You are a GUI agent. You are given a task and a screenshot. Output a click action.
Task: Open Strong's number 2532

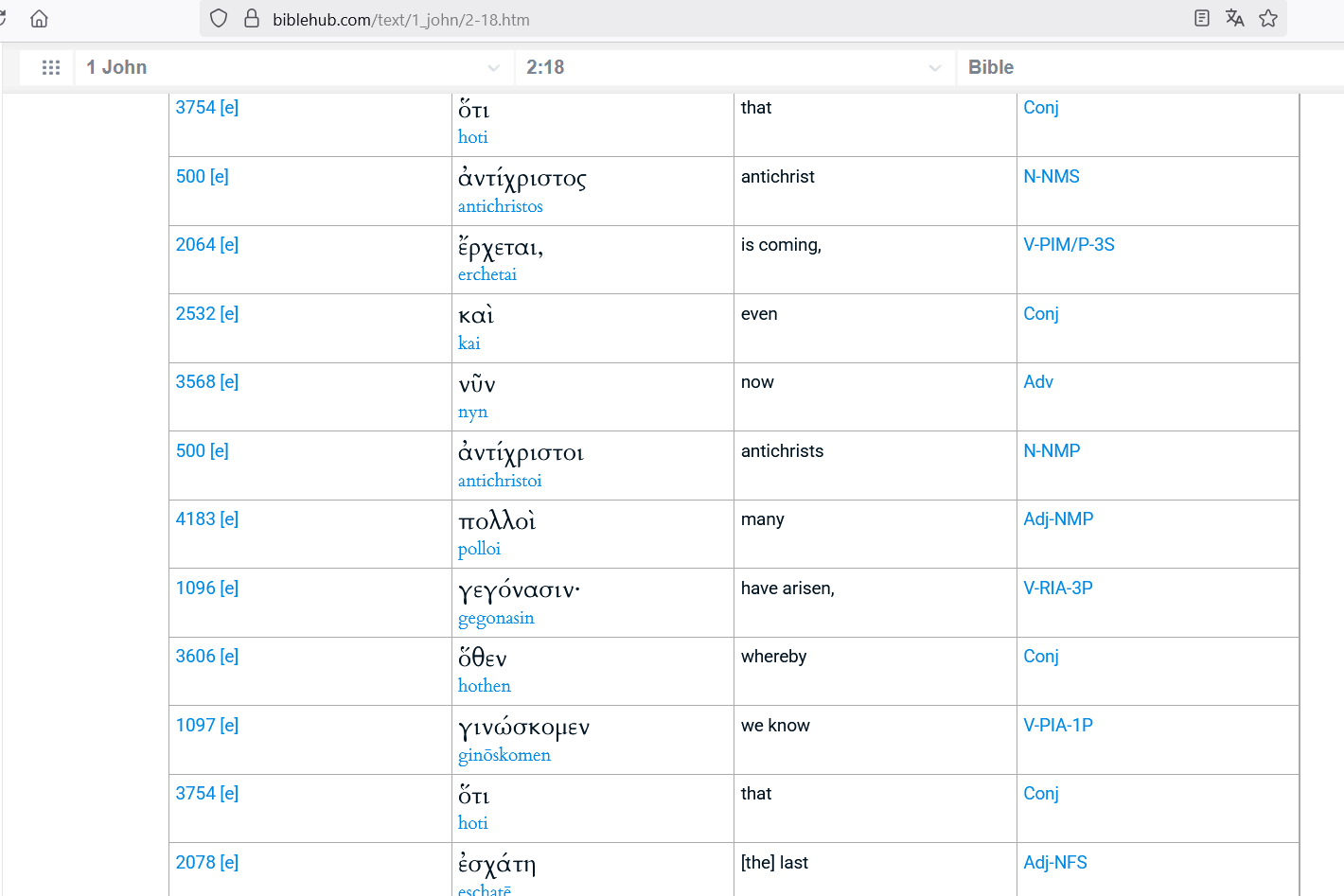[195, 314]
